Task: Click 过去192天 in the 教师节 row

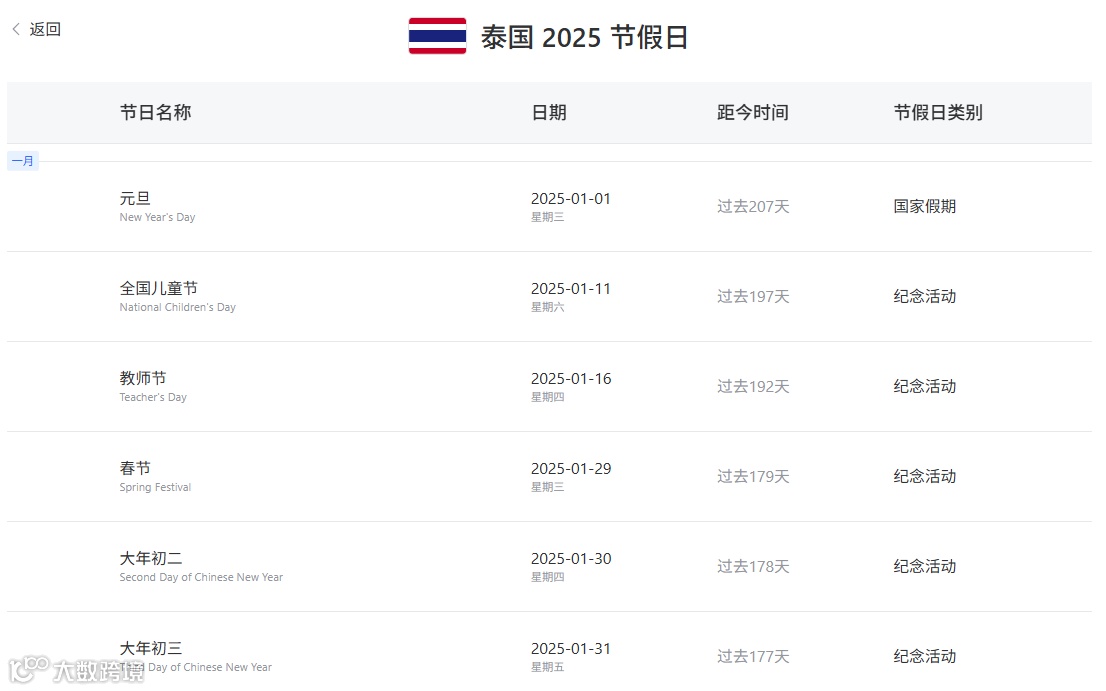Action: pyautogui.click(x=752, y=386)
